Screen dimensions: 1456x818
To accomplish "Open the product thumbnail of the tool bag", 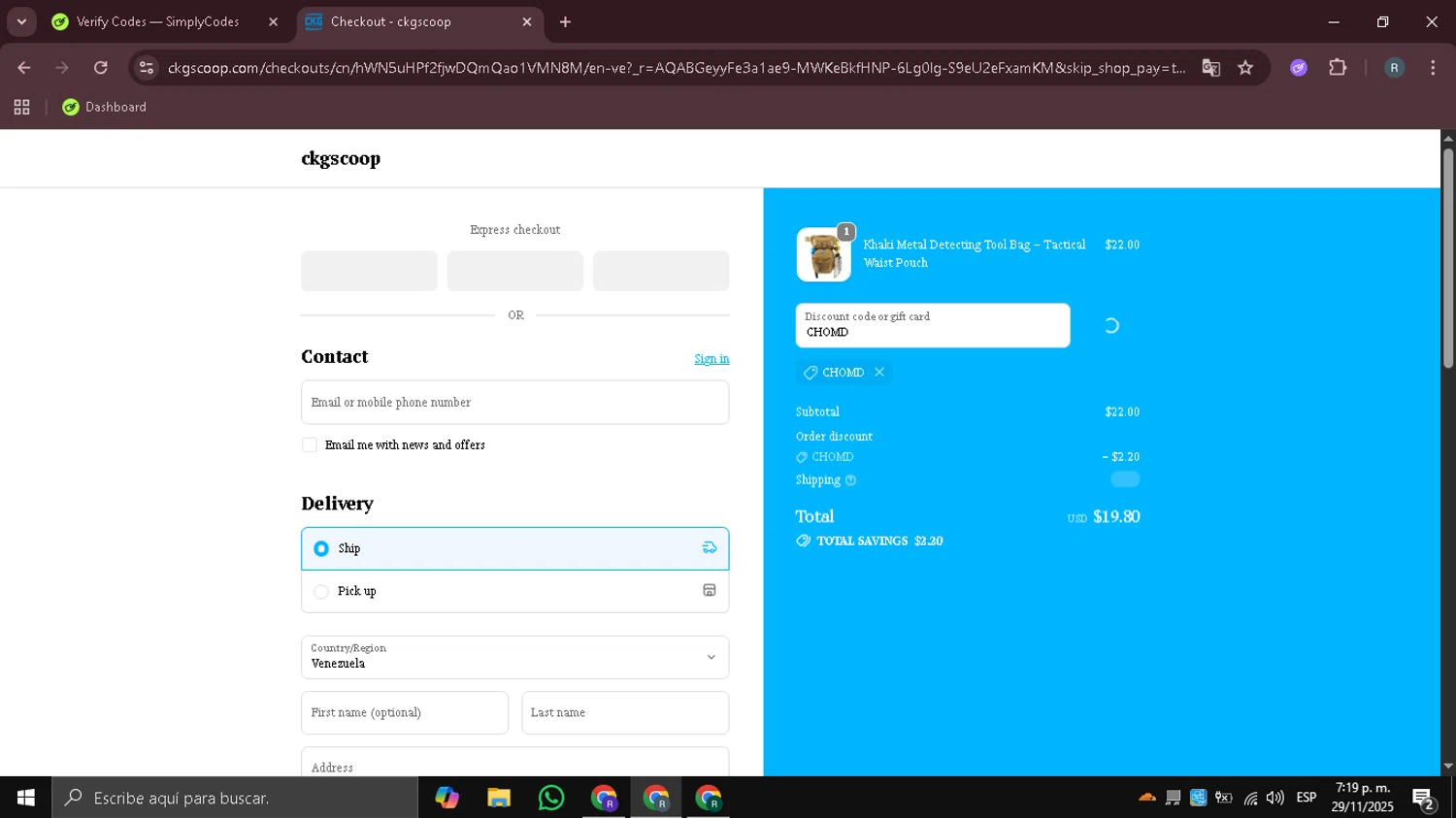I will [824, 254].
